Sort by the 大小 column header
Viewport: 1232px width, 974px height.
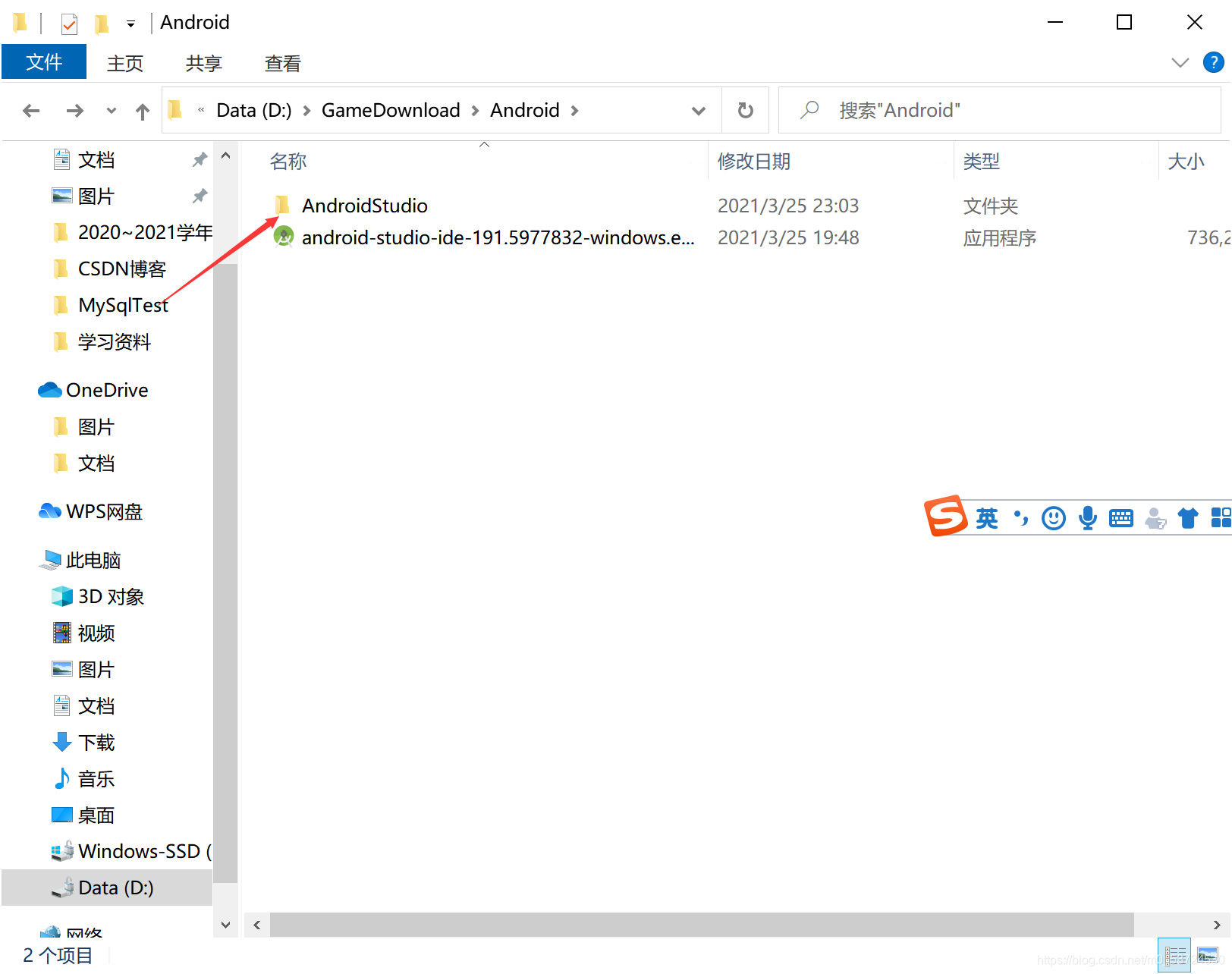1186,161
